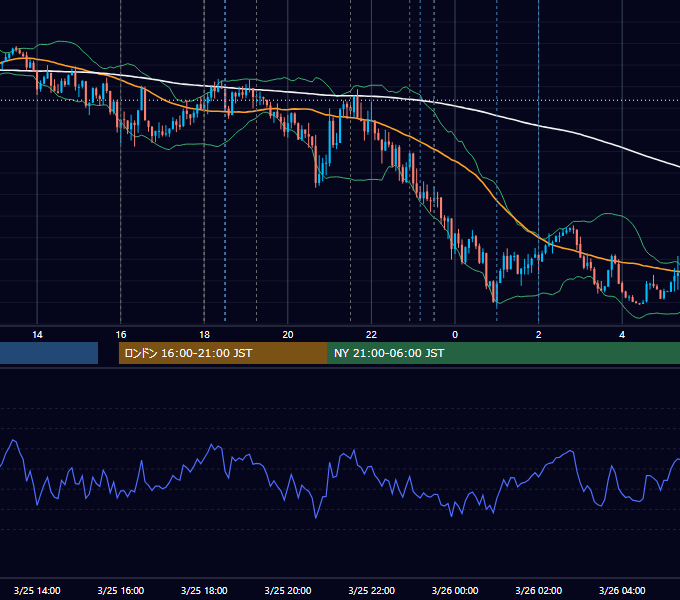The width and height of the screenshot is (680, 600).
Task: Click the 3/25 20:00 time label
Action: tap(288, 590)
